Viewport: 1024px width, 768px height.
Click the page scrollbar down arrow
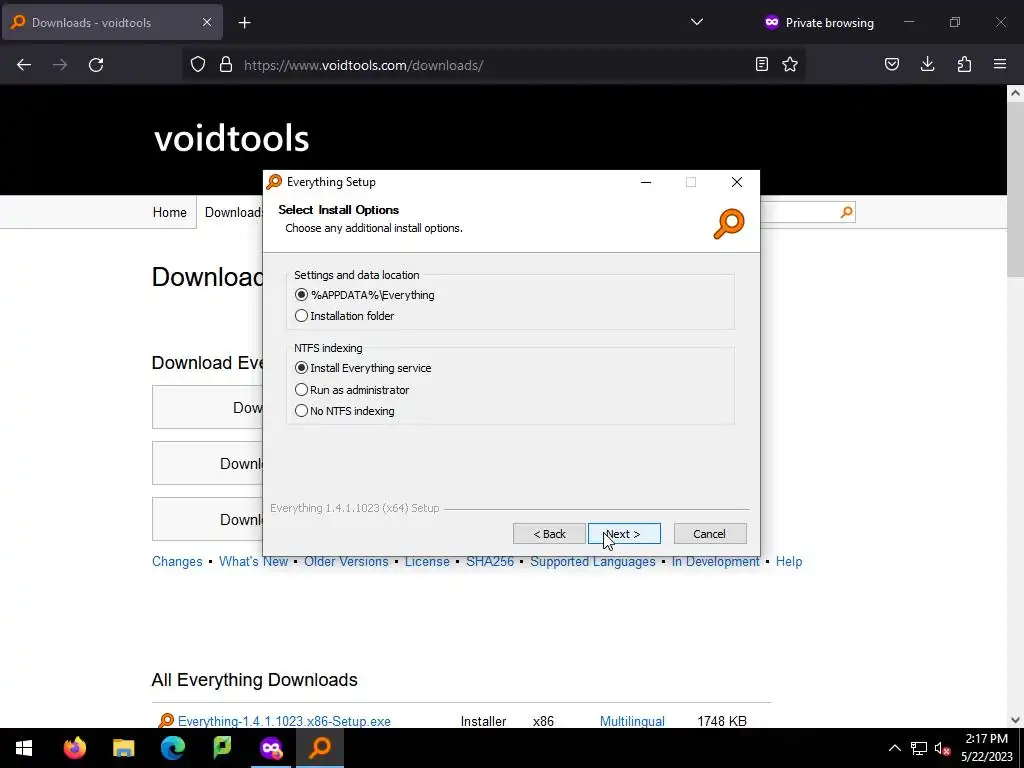pyautogui.click(x=1015, y=720)
